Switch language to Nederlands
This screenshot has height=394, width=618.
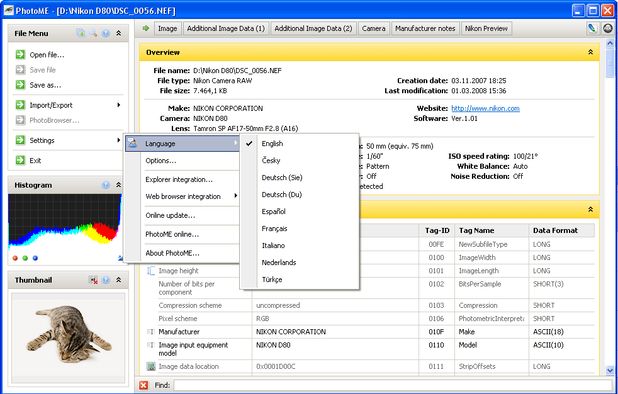(300, 262)
